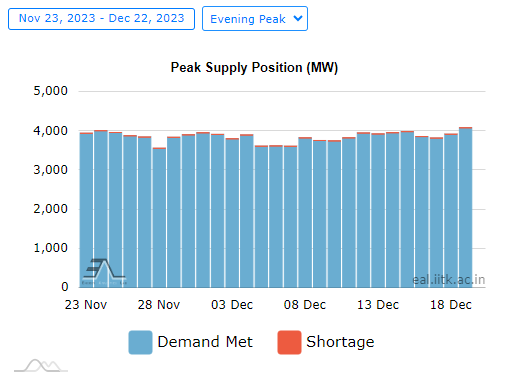Open the date range picker Nov 23 - Dec 22
Viewport: 505px width, 377px height.
pyautogui.click(x=101, y=19)
